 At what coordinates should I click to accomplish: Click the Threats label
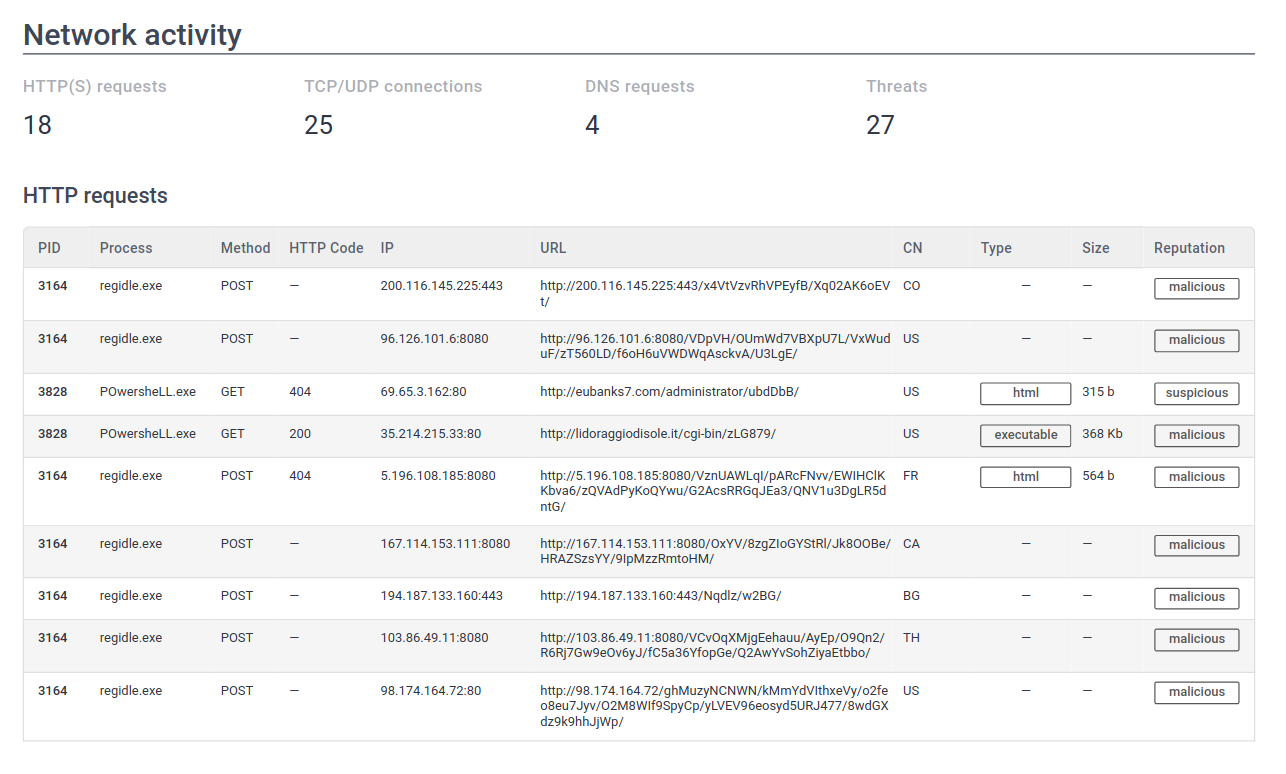(897, 87)
